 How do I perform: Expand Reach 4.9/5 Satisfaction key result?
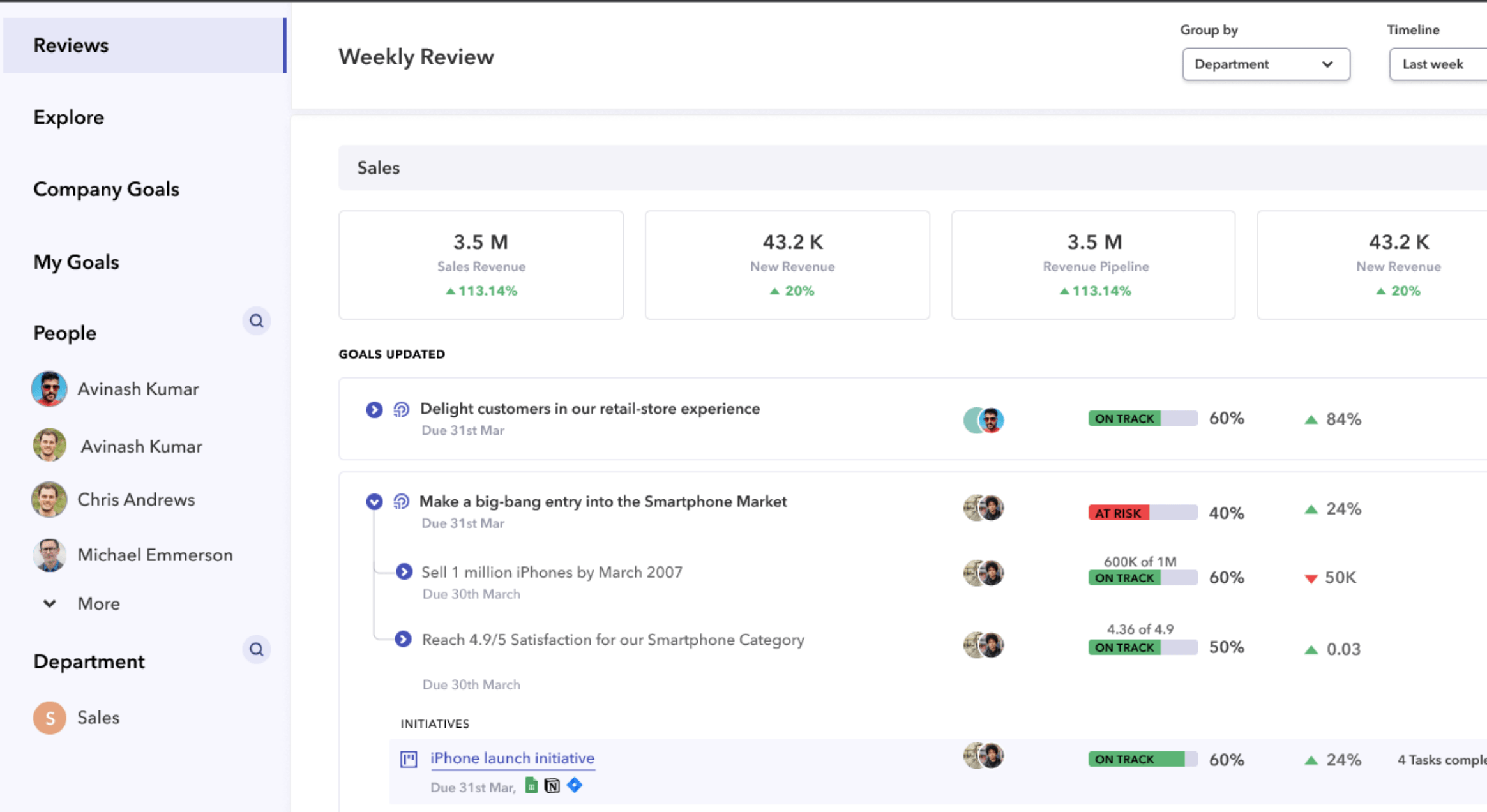(x=403, y=639)
